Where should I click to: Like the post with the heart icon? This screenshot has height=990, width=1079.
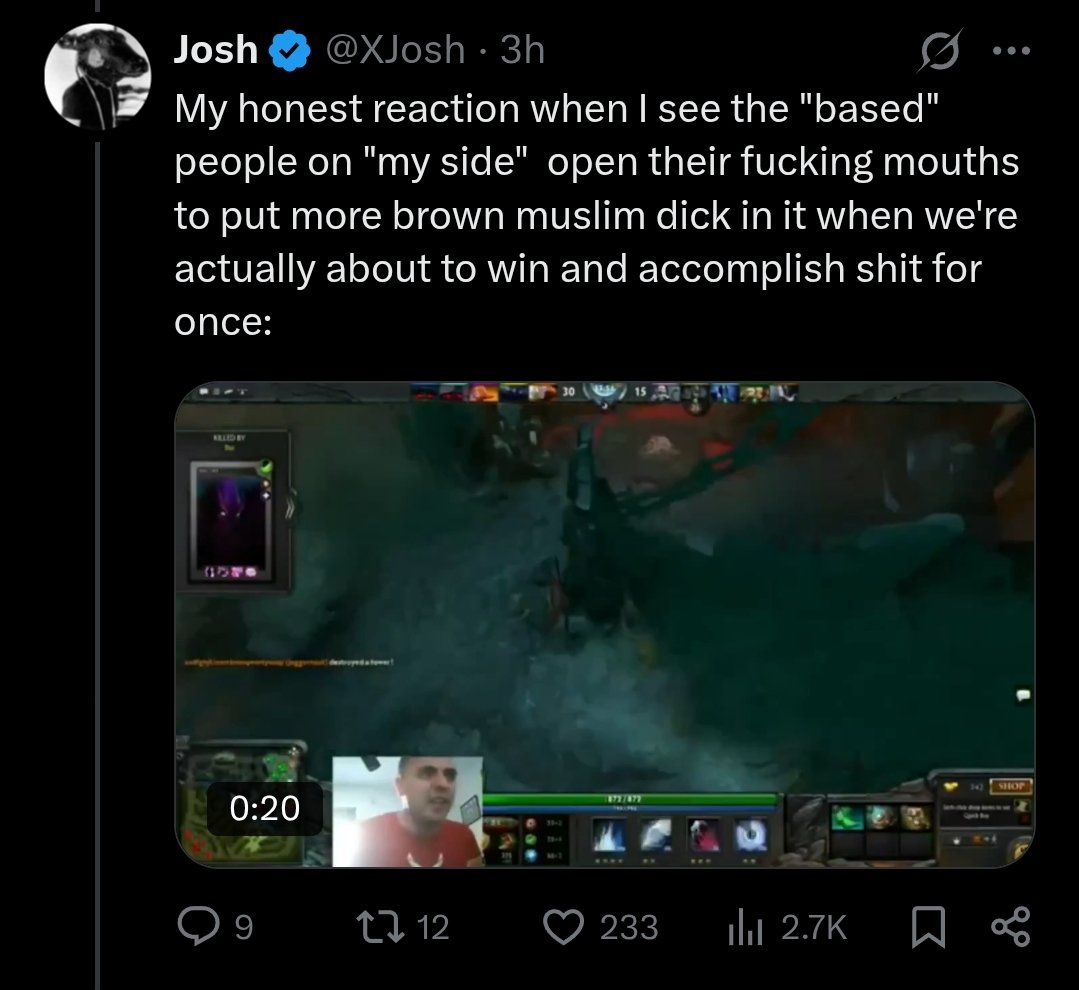(x=567, y=928)
